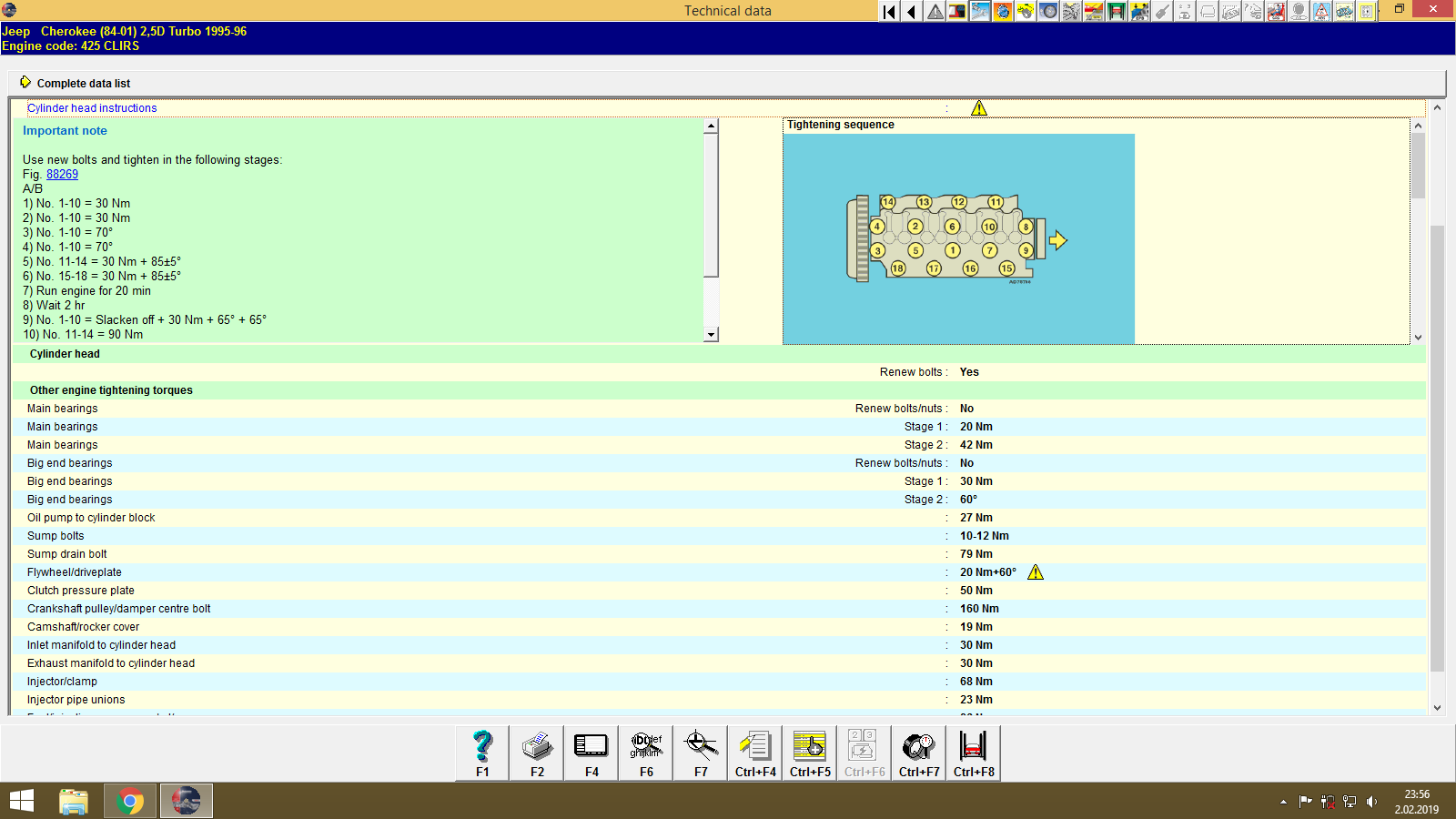This screenshot has width=1456, height=819.
Task: Click the warning icon next to Cylinder head instructions
Action: click(x=979, y=107)
